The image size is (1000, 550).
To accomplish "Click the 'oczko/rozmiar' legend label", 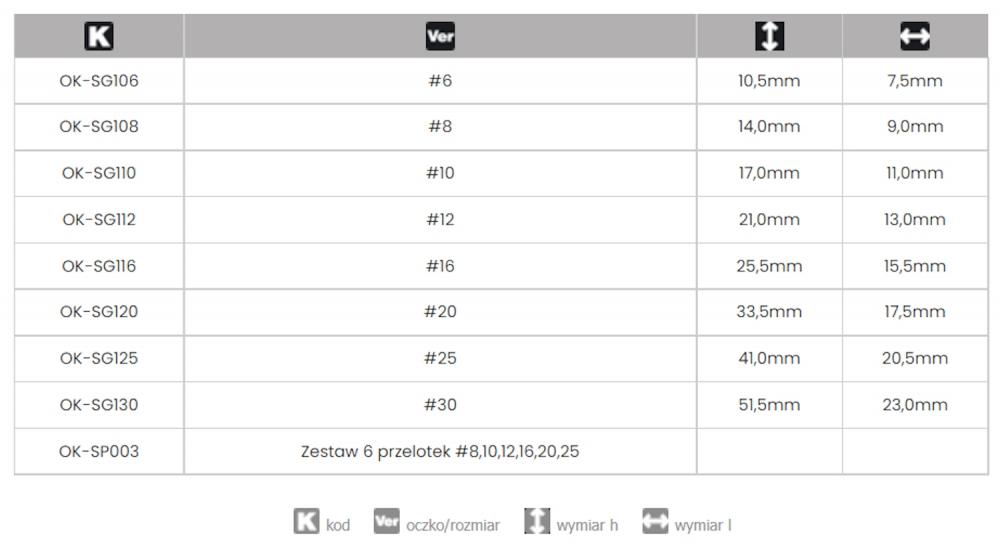I will coord(453,525).
